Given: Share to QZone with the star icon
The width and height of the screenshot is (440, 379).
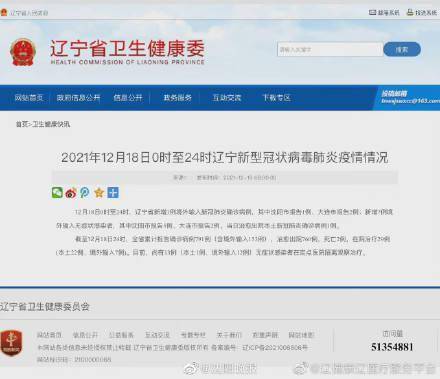Looking at the screenshot, I should 99,193.
